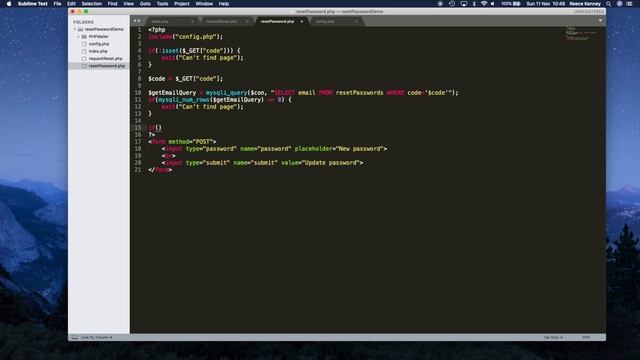This screenshot has height=360, width=640.
Task: Click the PHPMailer folder icon
Action: (84, 37)
